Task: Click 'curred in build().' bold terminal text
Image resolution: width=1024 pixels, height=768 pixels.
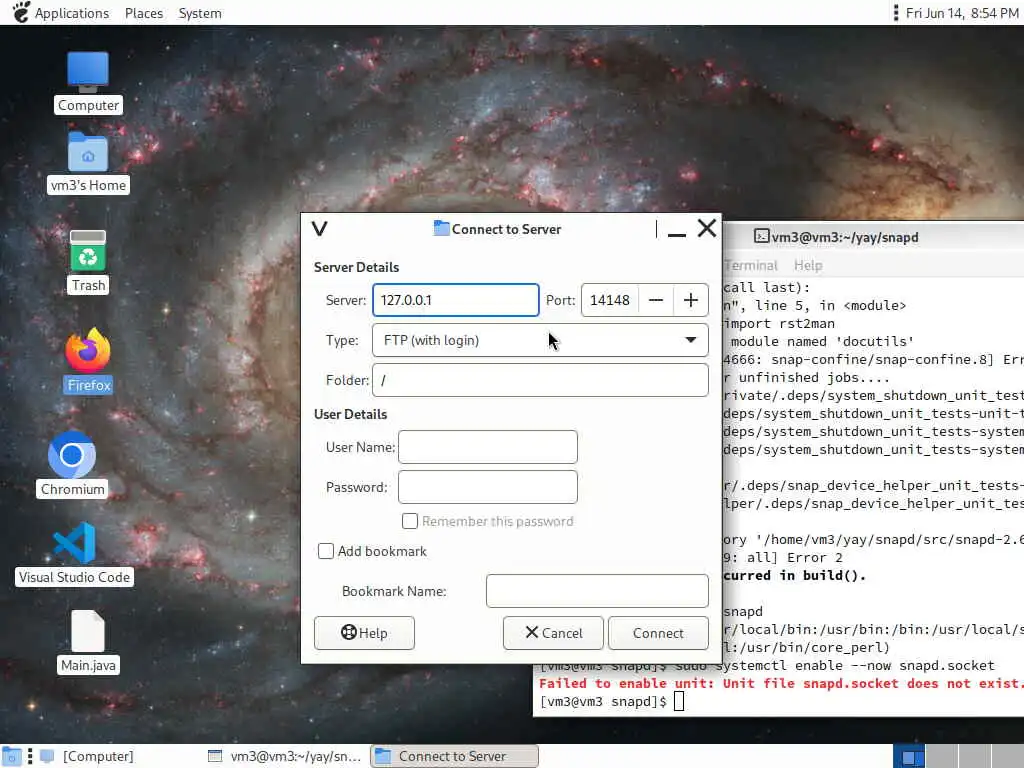Action: click(x=794, y=575)
